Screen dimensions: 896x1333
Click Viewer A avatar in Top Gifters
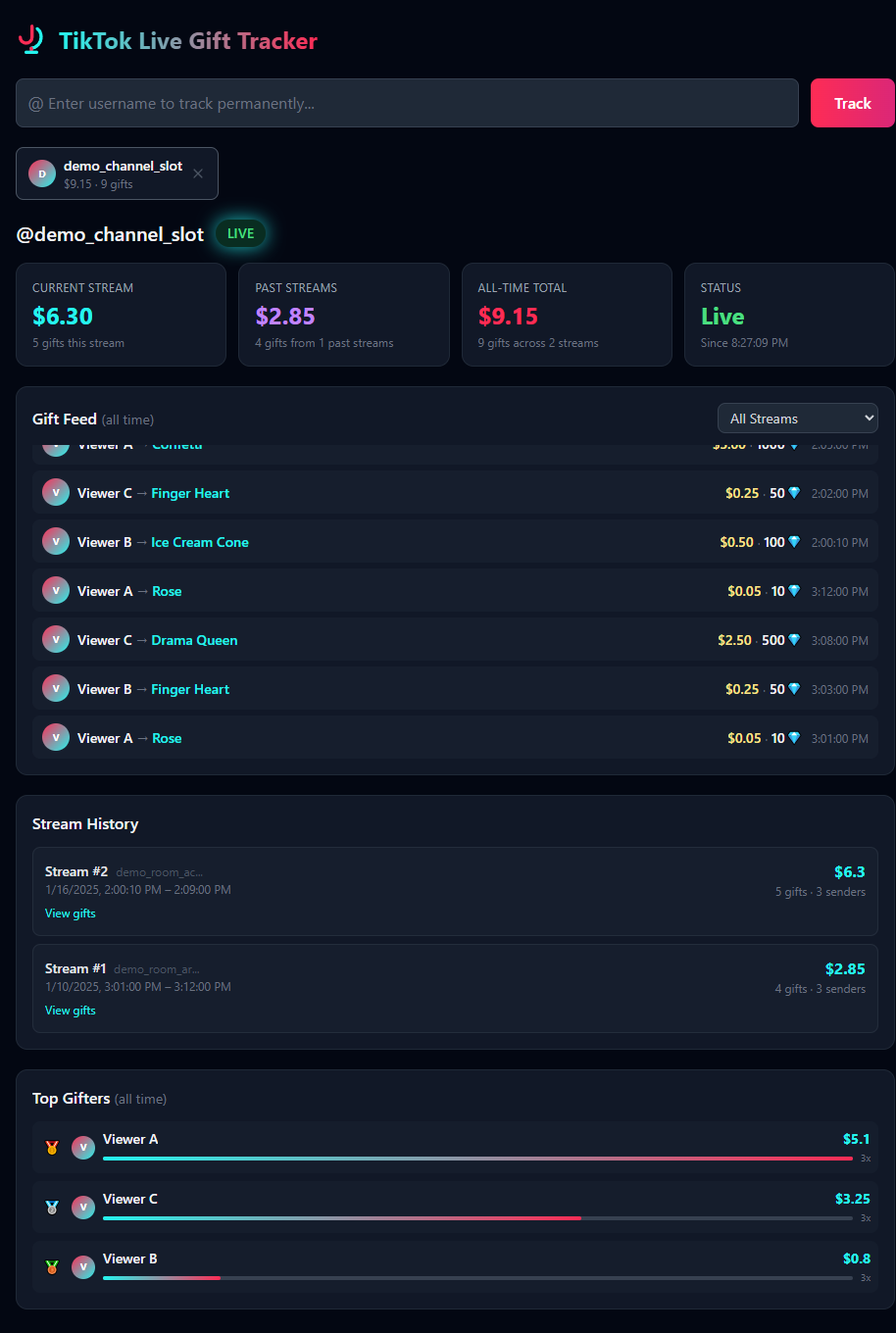83,1148
